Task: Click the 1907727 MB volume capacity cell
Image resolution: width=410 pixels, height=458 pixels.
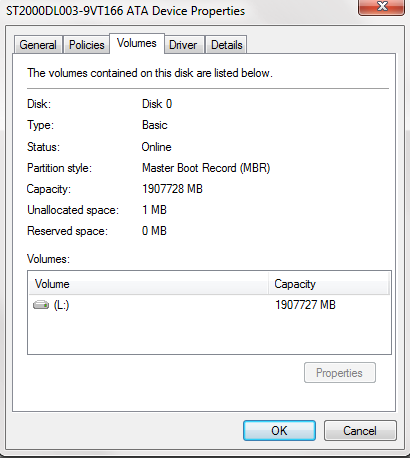Action: tap(305, 305)
